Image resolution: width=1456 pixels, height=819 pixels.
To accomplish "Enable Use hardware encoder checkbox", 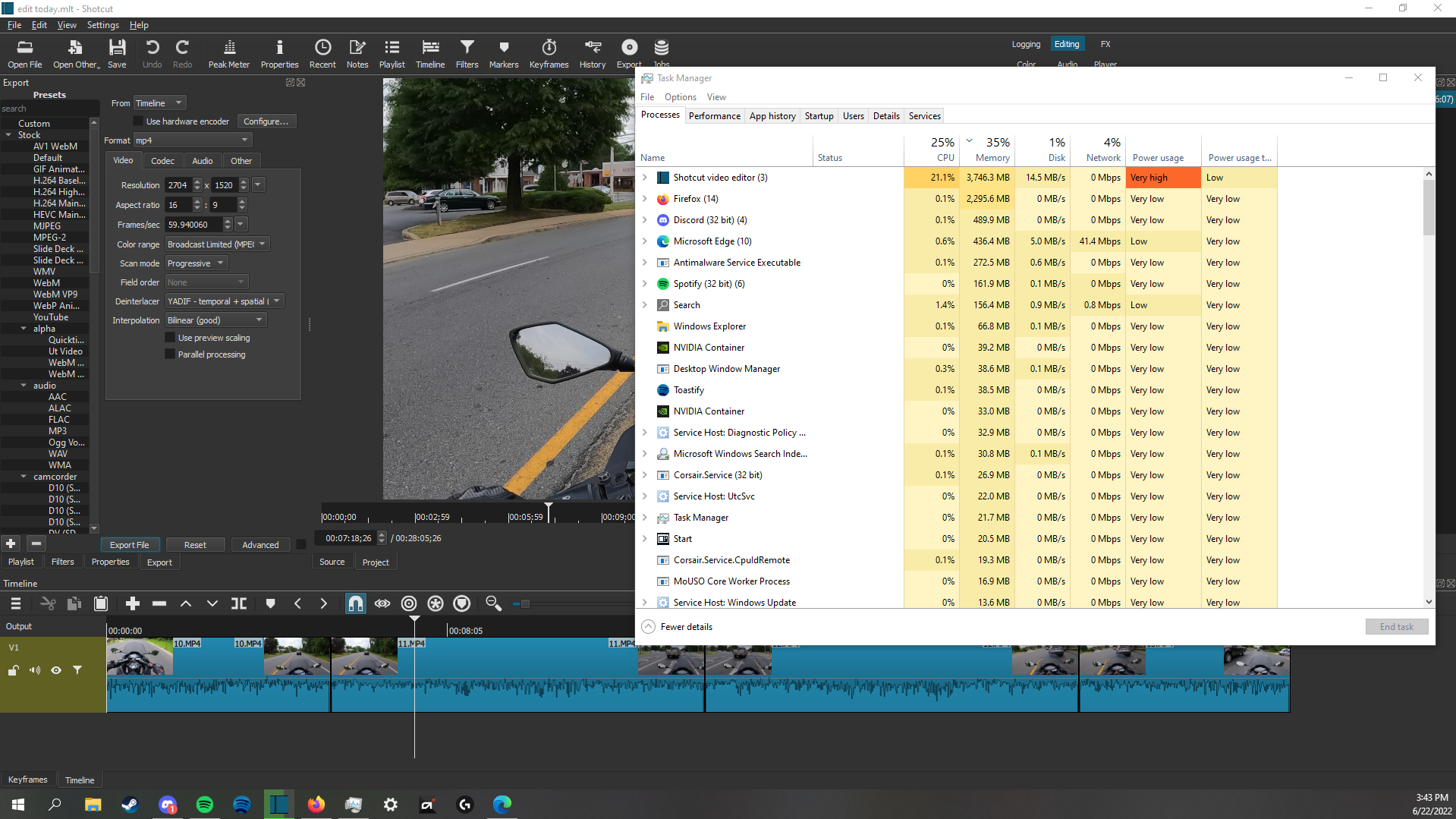I will click(x=138, y=121).
